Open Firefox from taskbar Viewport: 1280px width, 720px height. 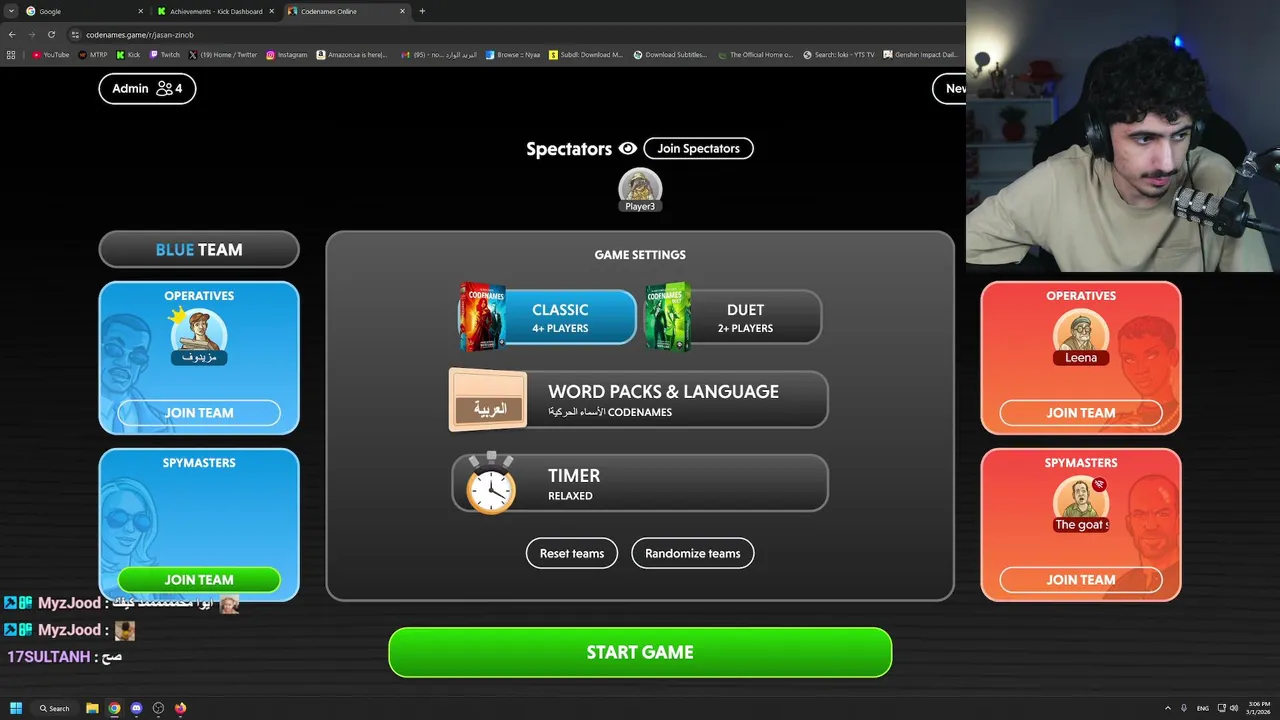click(x=180, y=708)
